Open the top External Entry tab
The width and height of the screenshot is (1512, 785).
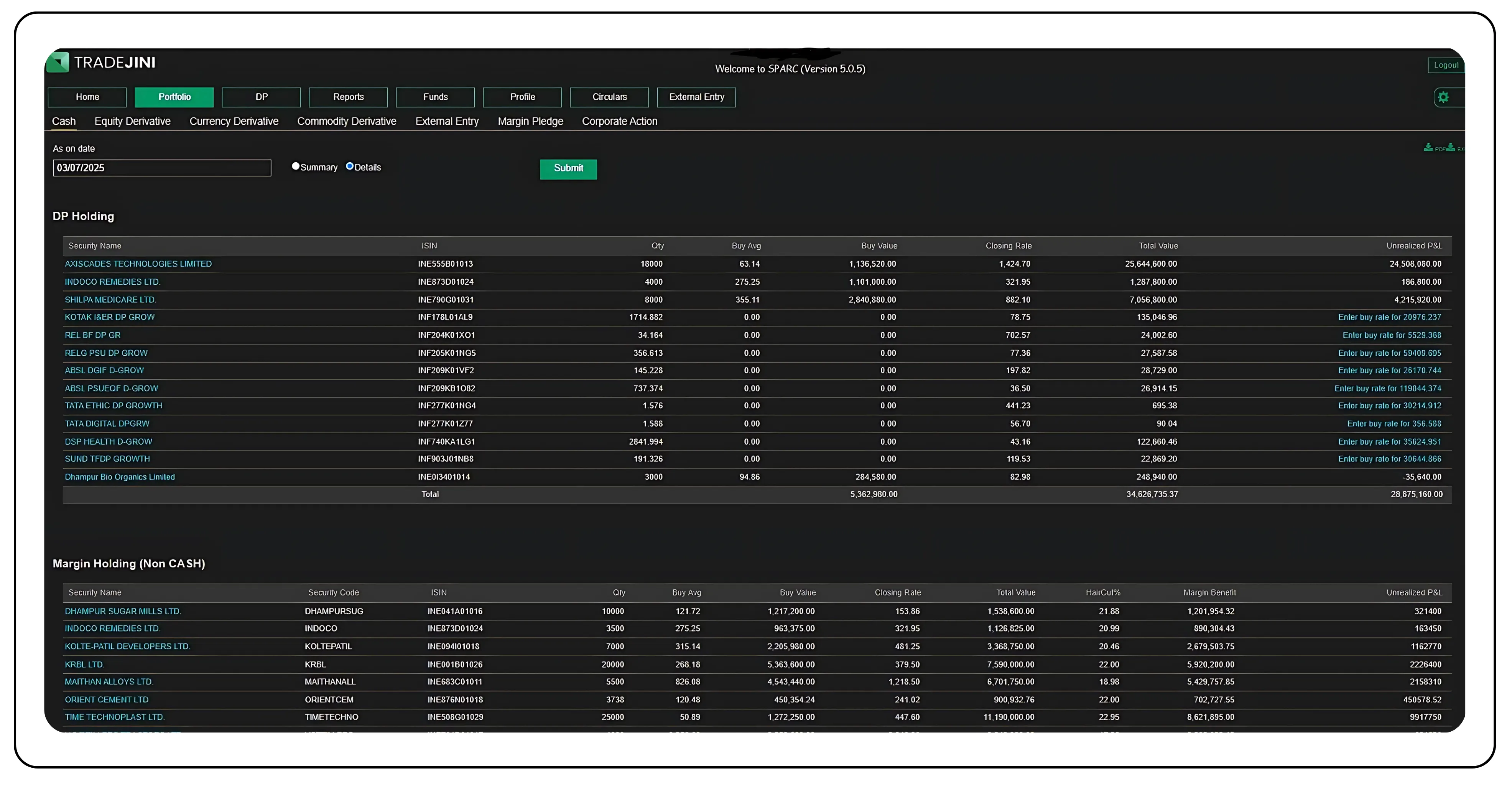coord(696,97)
